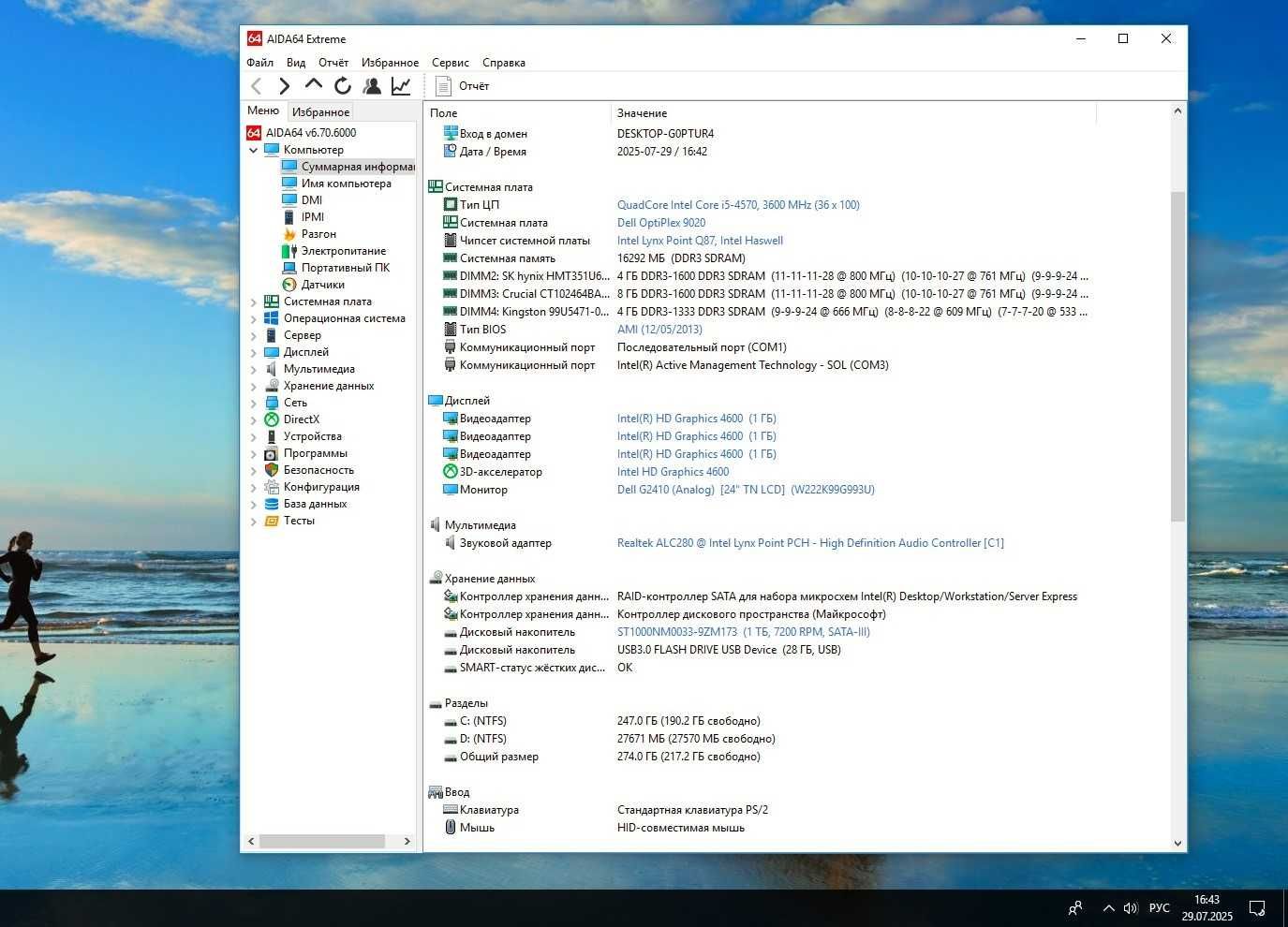Click the Безопасность shield icon

tap(272, 470)
